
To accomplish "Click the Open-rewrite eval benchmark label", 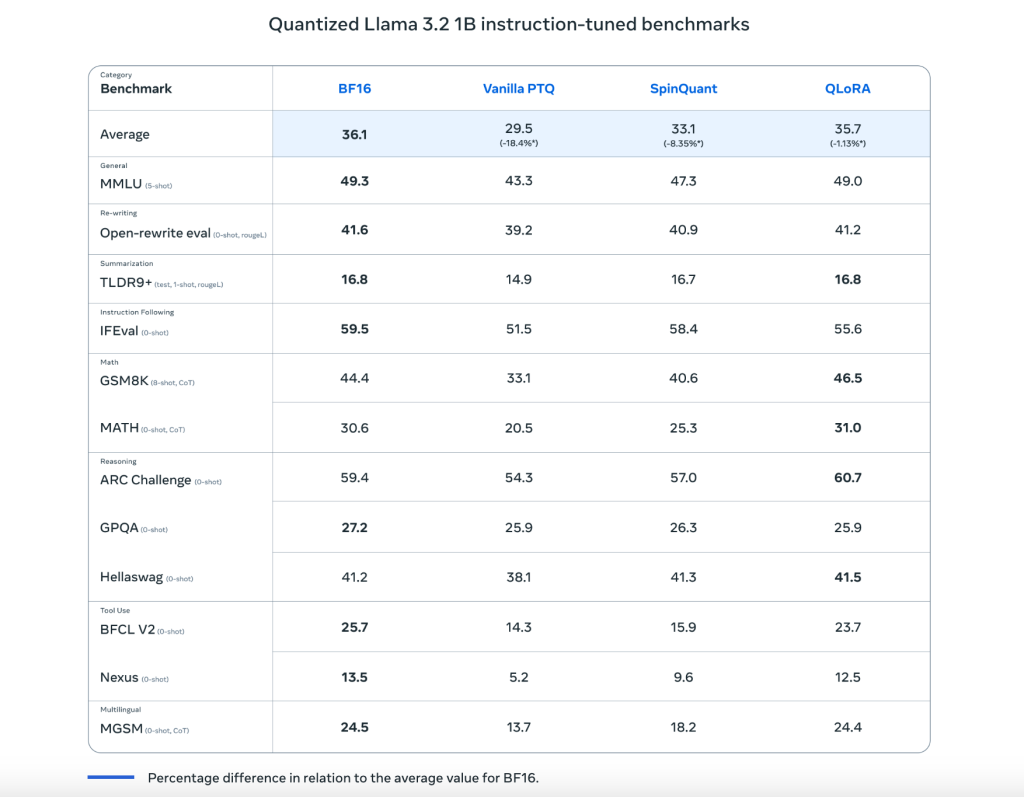I will (x=155, y=233).
